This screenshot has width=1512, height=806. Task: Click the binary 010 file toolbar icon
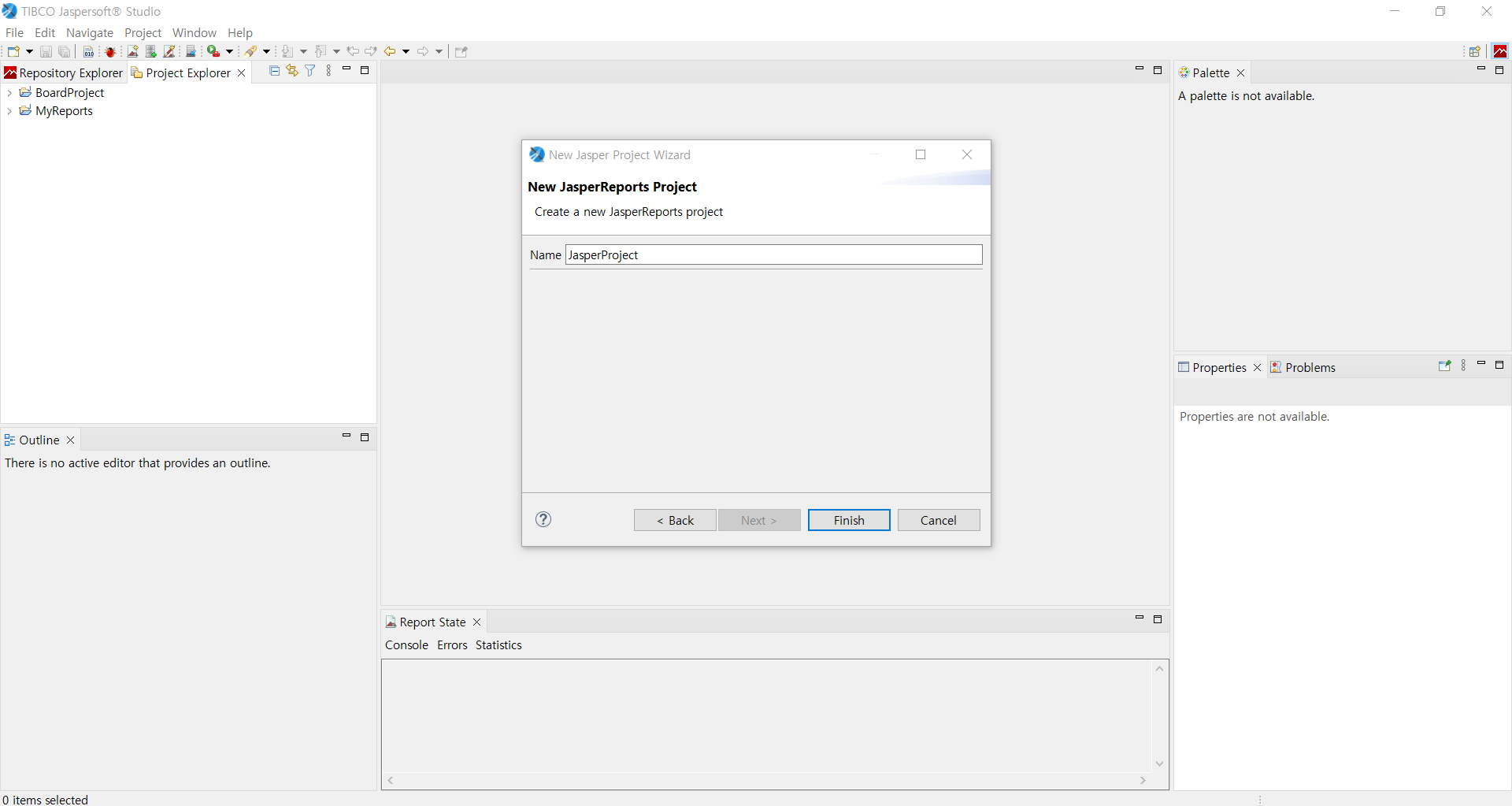88,52
